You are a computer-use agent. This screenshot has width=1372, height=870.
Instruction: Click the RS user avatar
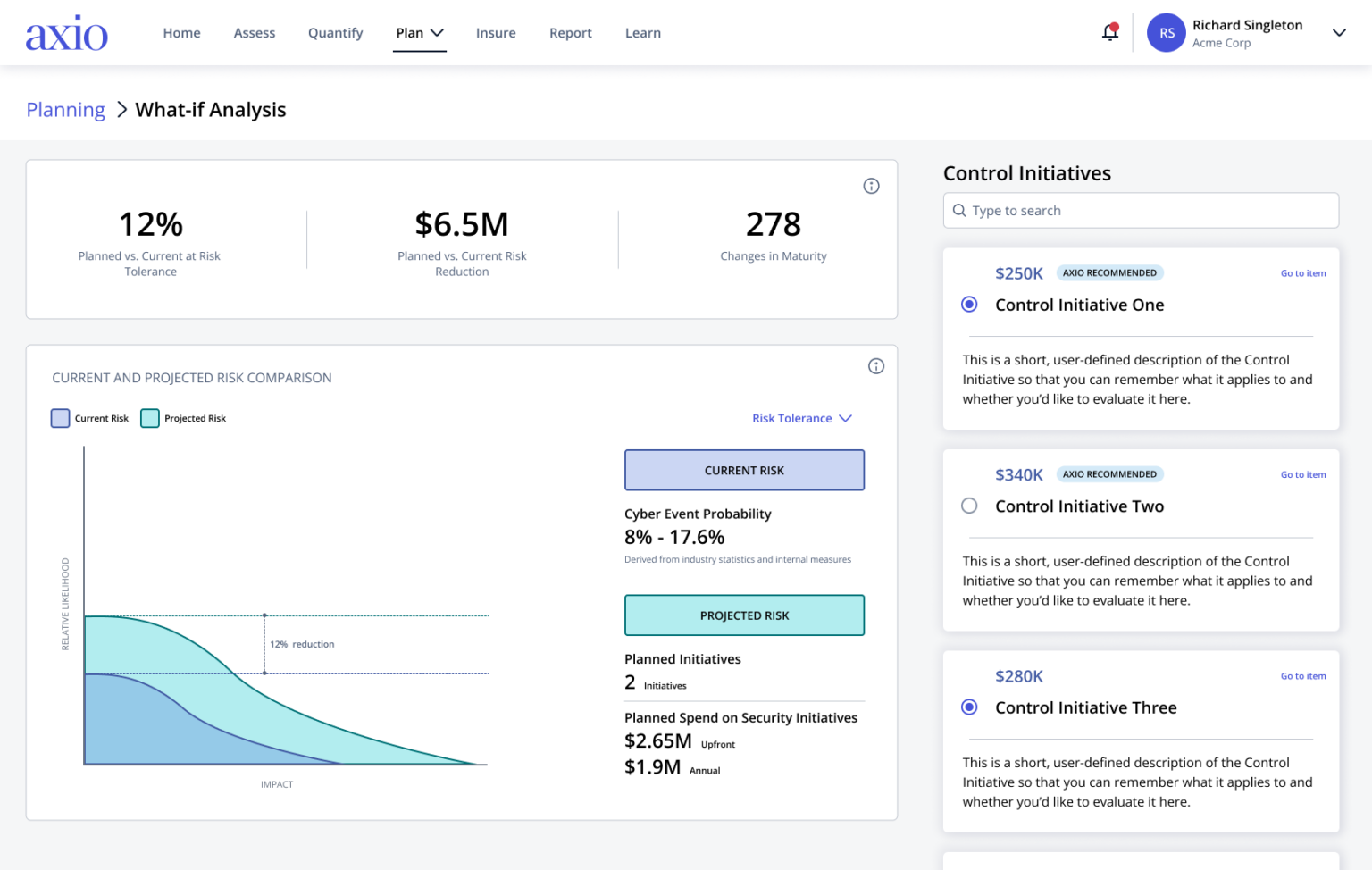coord(1166,33)
